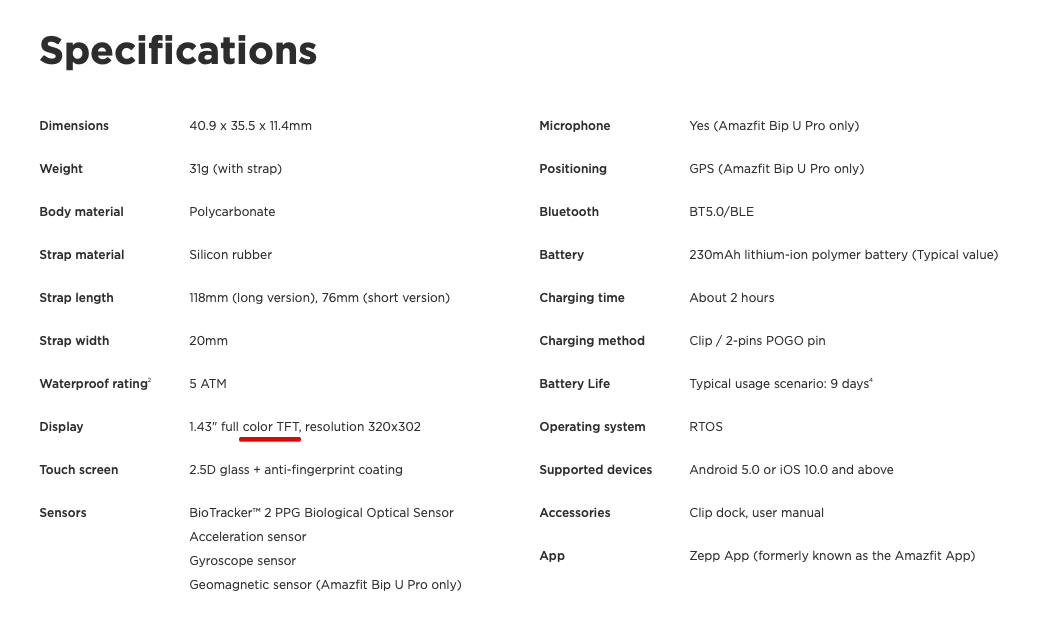Click the footnote 4 after "9 days"

click(x=871, y=380)
